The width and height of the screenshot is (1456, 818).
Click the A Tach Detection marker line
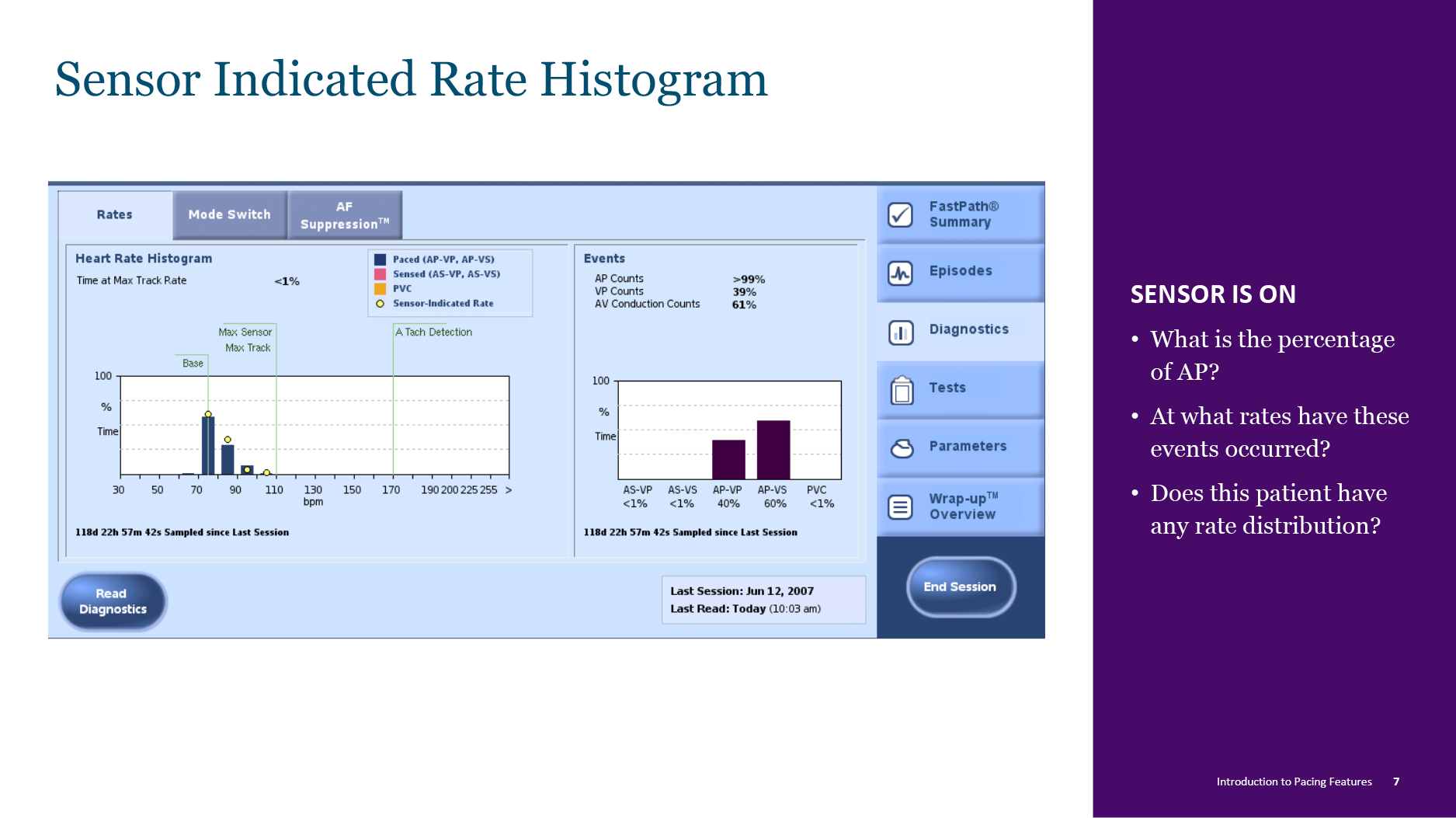point(393,404)
